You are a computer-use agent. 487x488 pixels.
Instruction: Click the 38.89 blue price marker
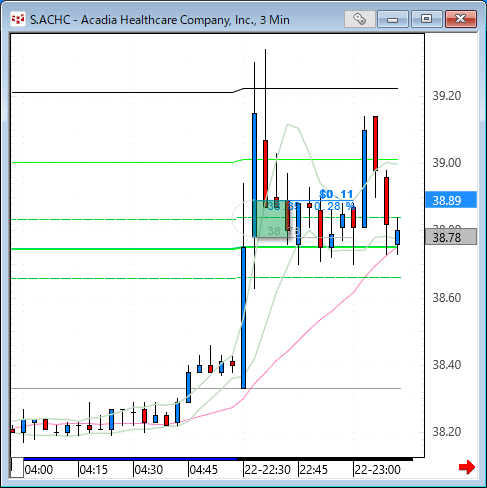coord(451,200)
